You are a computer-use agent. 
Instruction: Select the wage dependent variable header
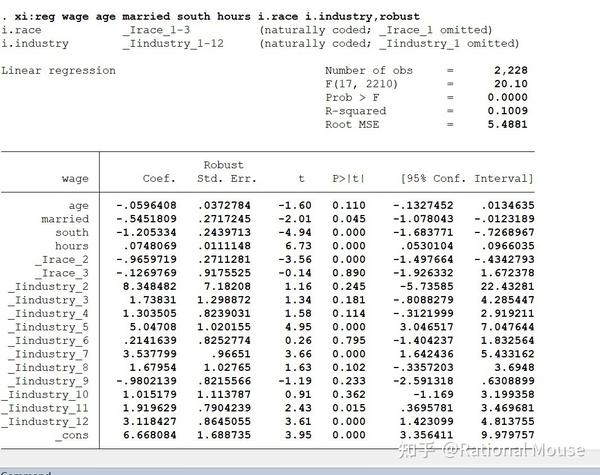point(75,179)
